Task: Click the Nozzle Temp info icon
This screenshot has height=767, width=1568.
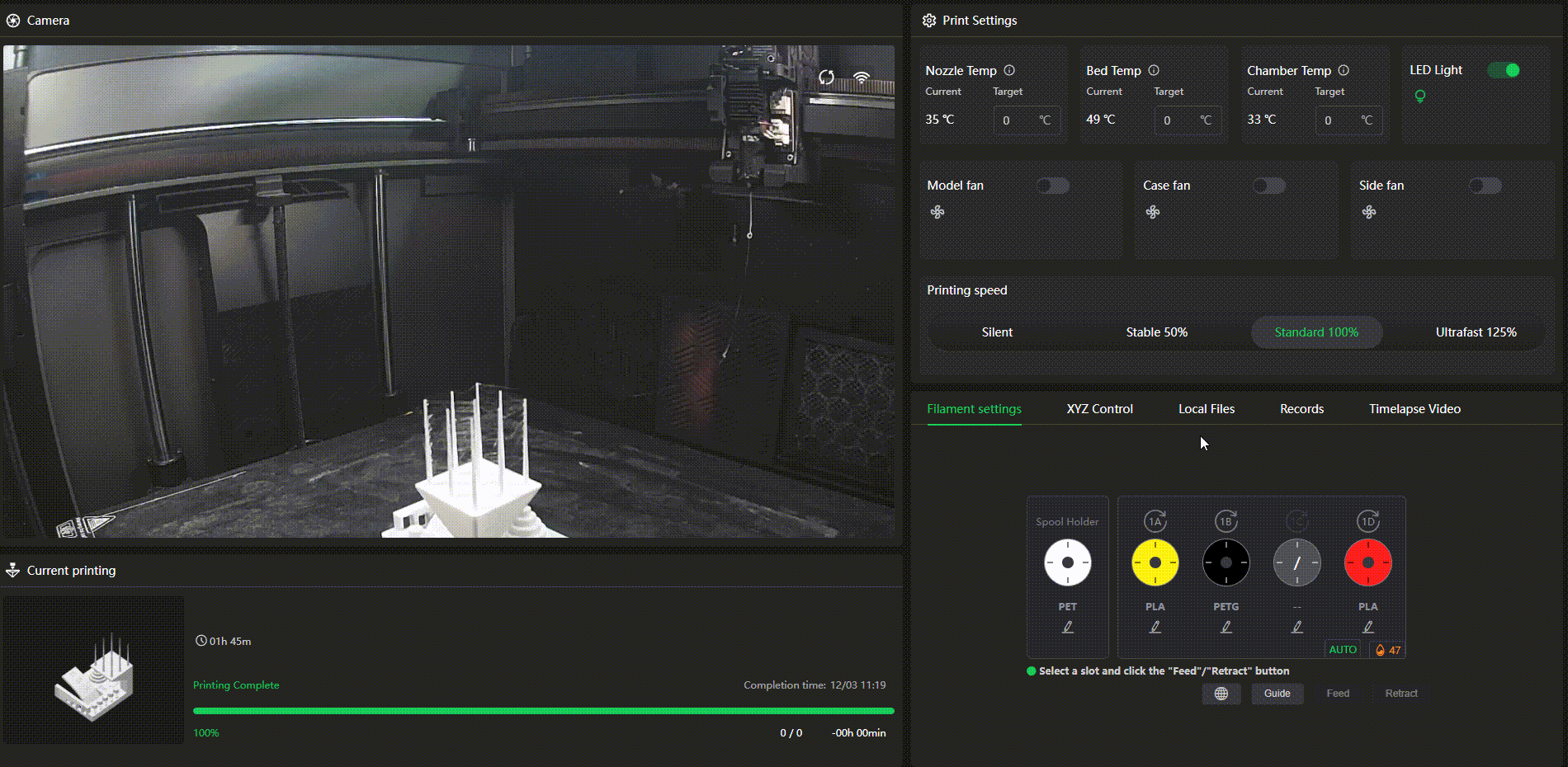Action: [1009, 70]
